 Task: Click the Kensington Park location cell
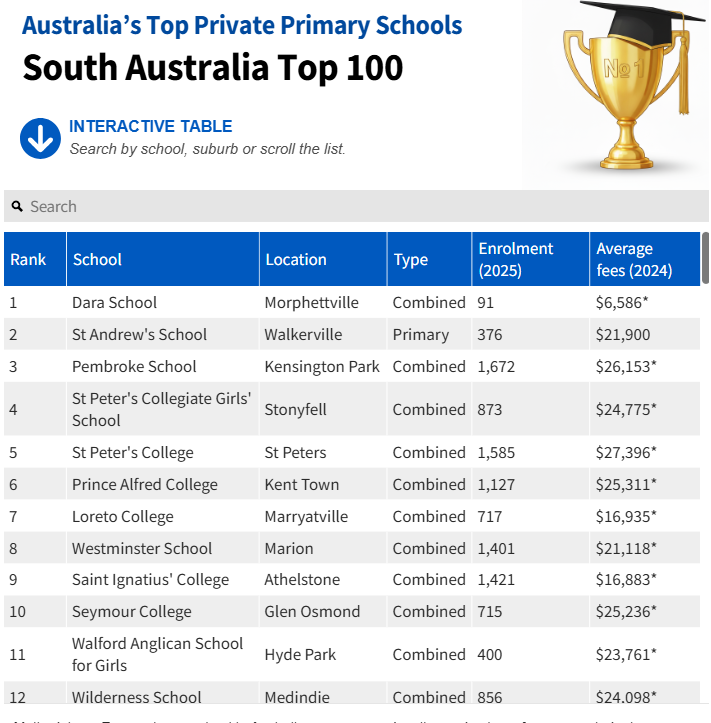click(x=323, y=367)
